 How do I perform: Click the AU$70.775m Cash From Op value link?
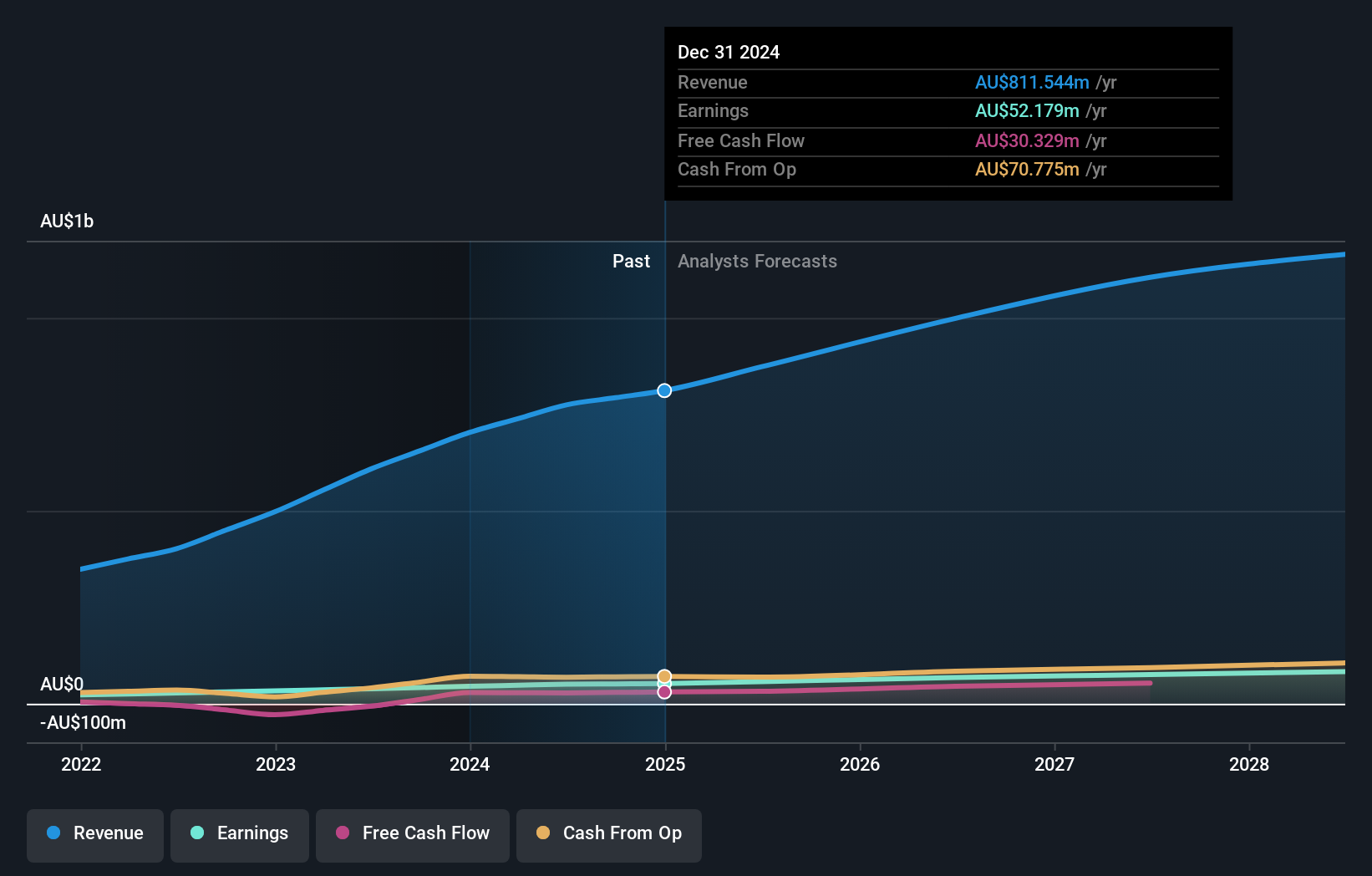tap(1027, 169)
